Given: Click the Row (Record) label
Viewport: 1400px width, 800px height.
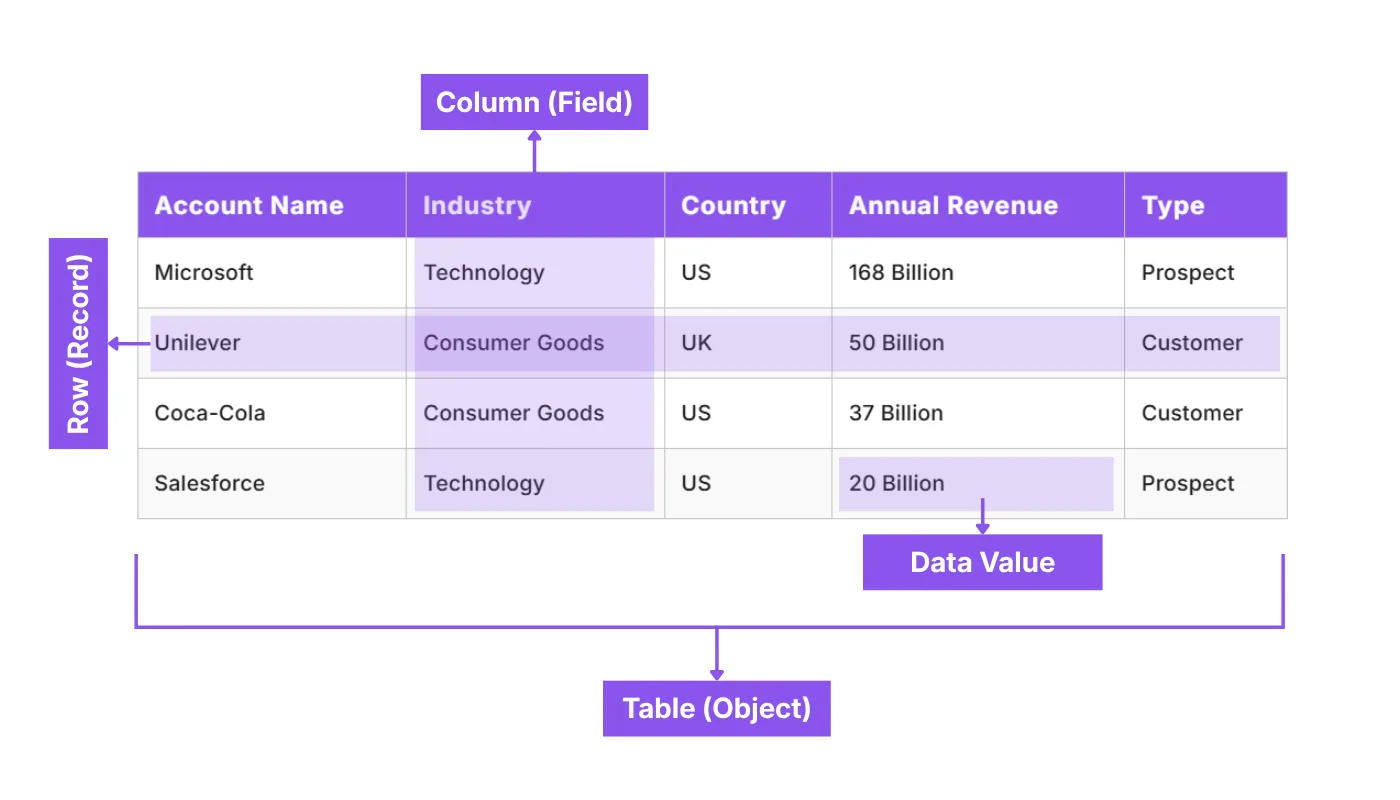Looking at the screenshot, I should (78, 343).
